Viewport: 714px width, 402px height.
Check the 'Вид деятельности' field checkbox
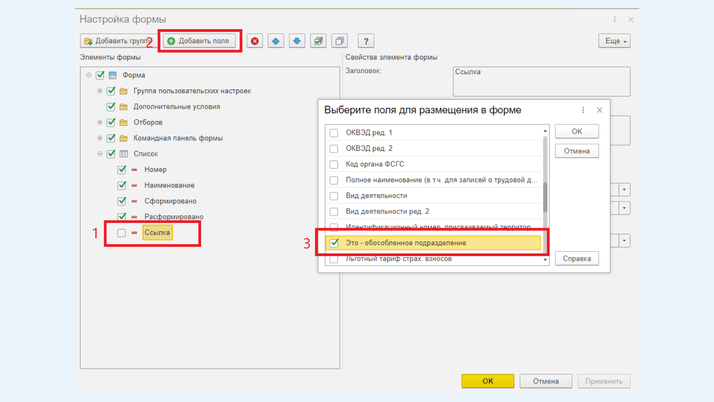click(x=334, y=196)
